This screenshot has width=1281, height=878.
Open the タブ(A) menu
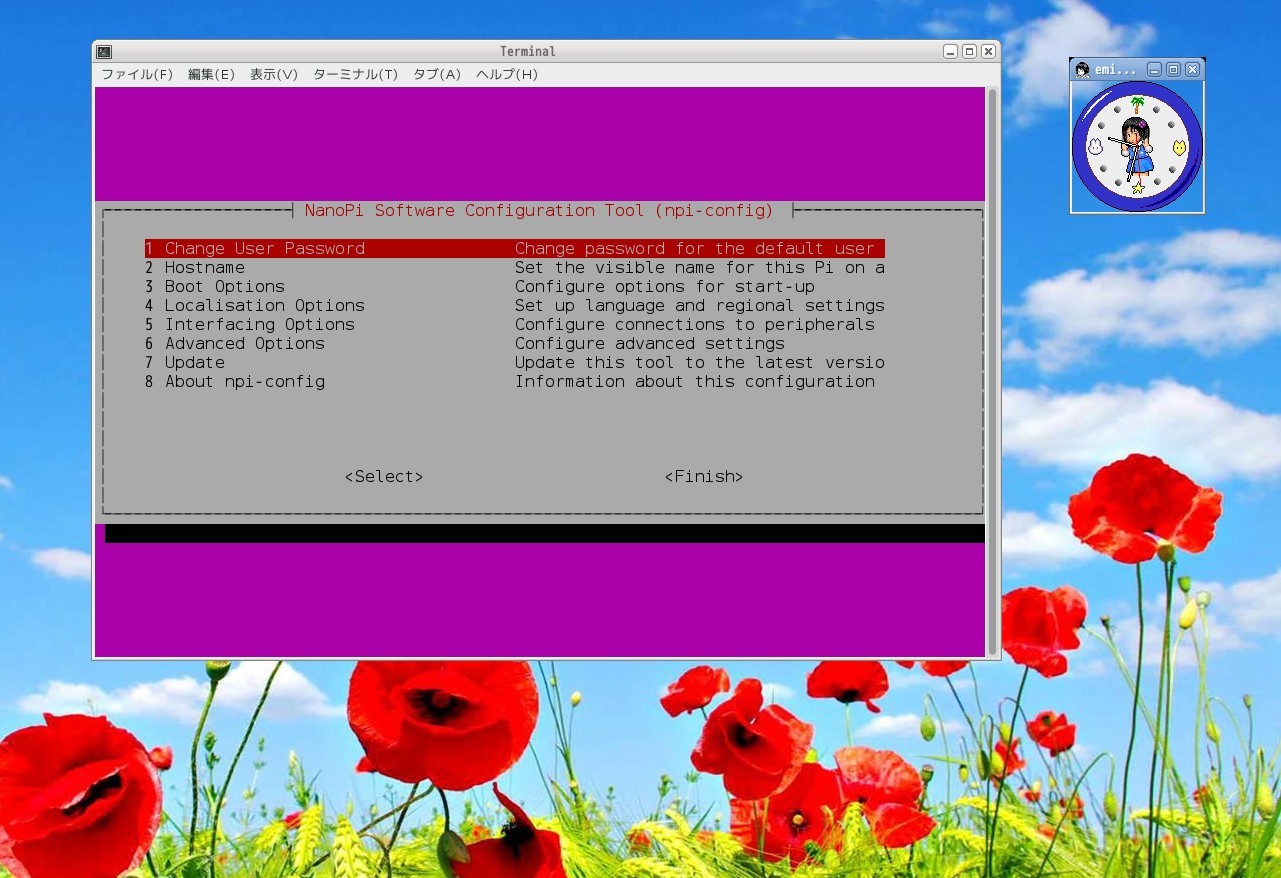[436, 74]
